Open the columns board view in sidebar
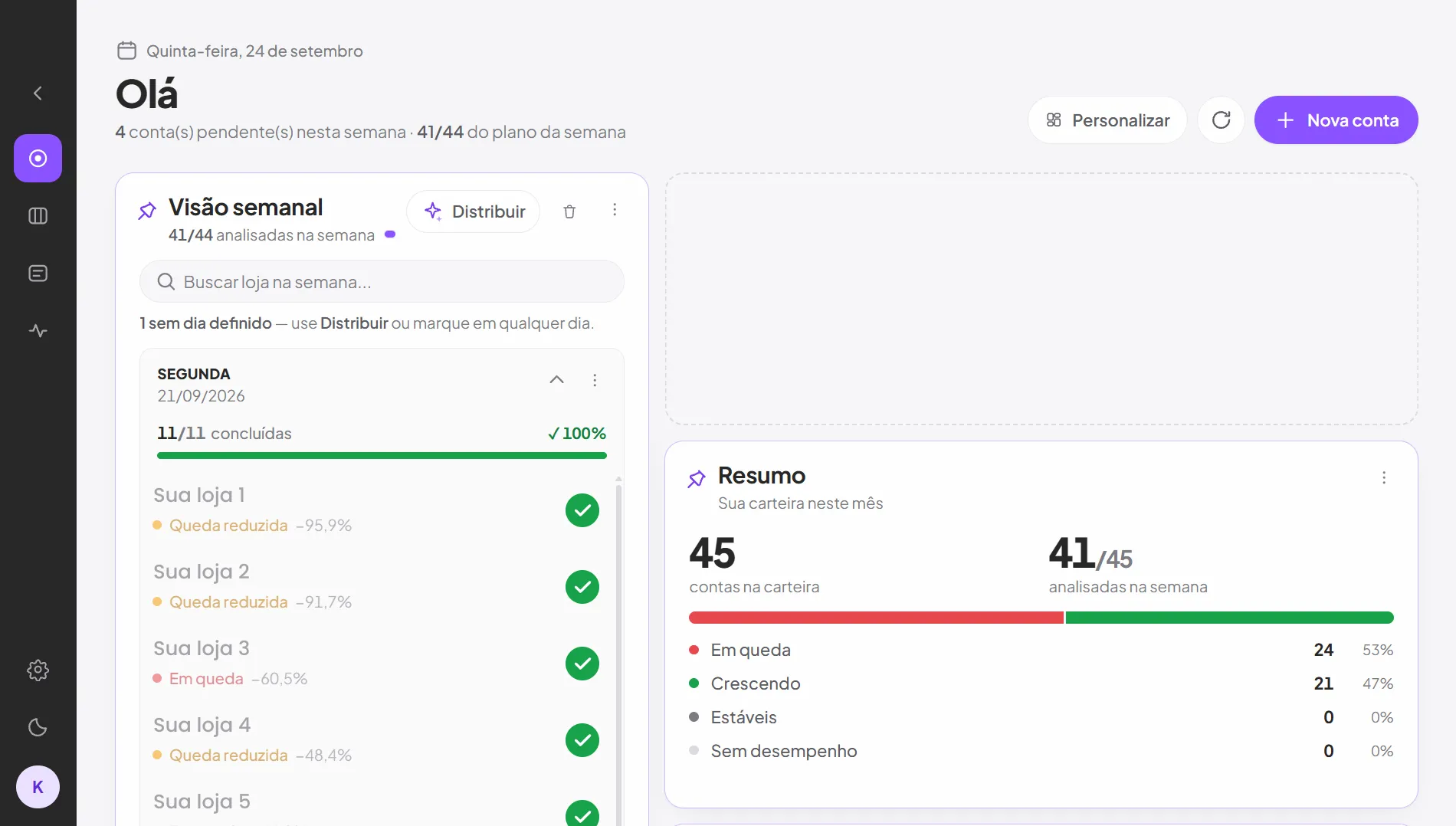 point(38,216)
